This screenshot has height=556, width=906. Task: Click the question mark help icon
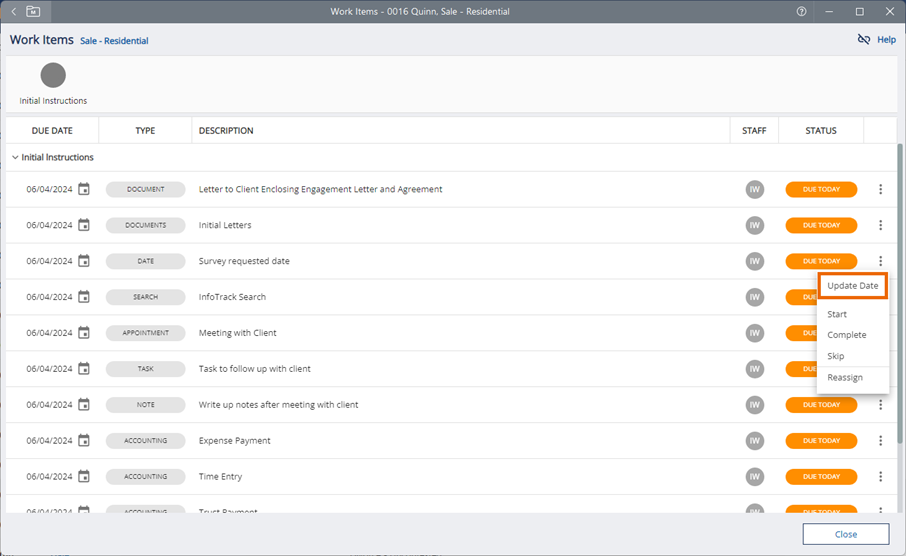coord(801,11)
